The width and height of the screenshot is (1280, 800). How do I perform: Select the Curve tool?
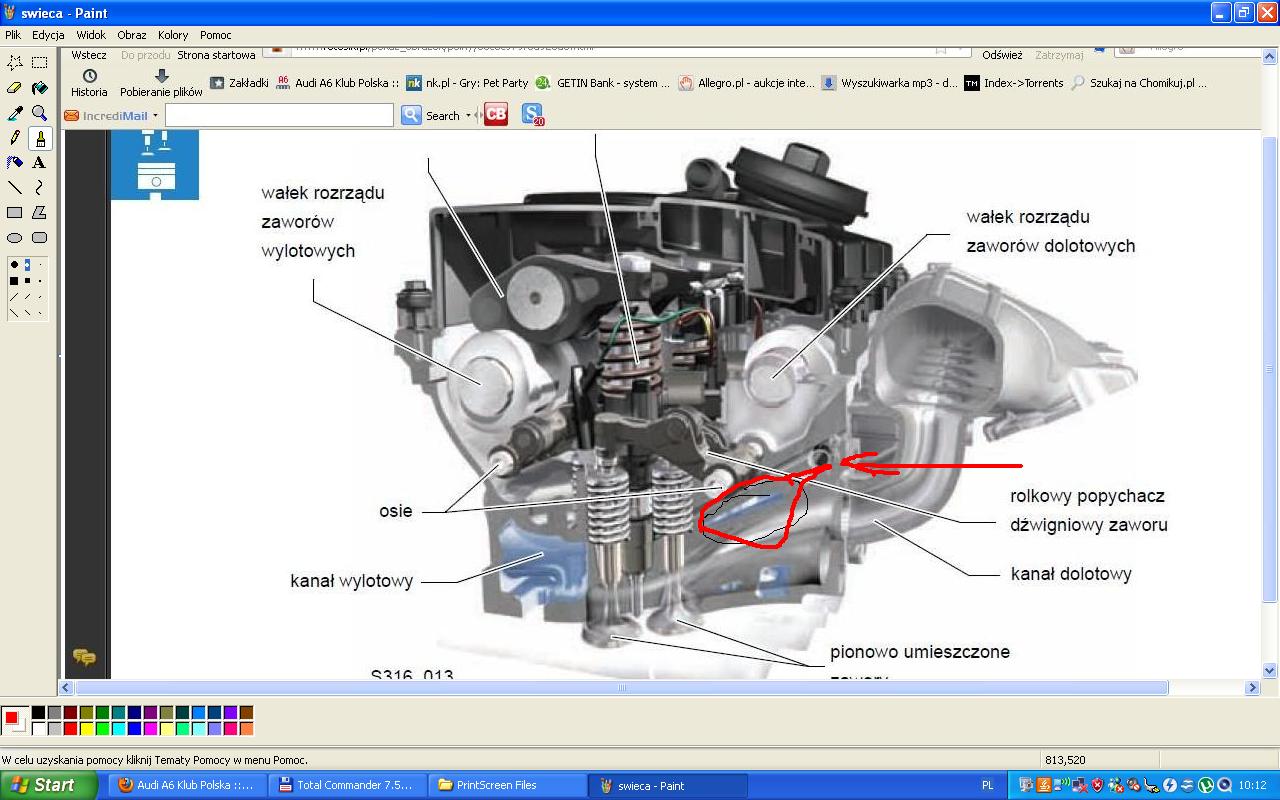tap(40, 188)
